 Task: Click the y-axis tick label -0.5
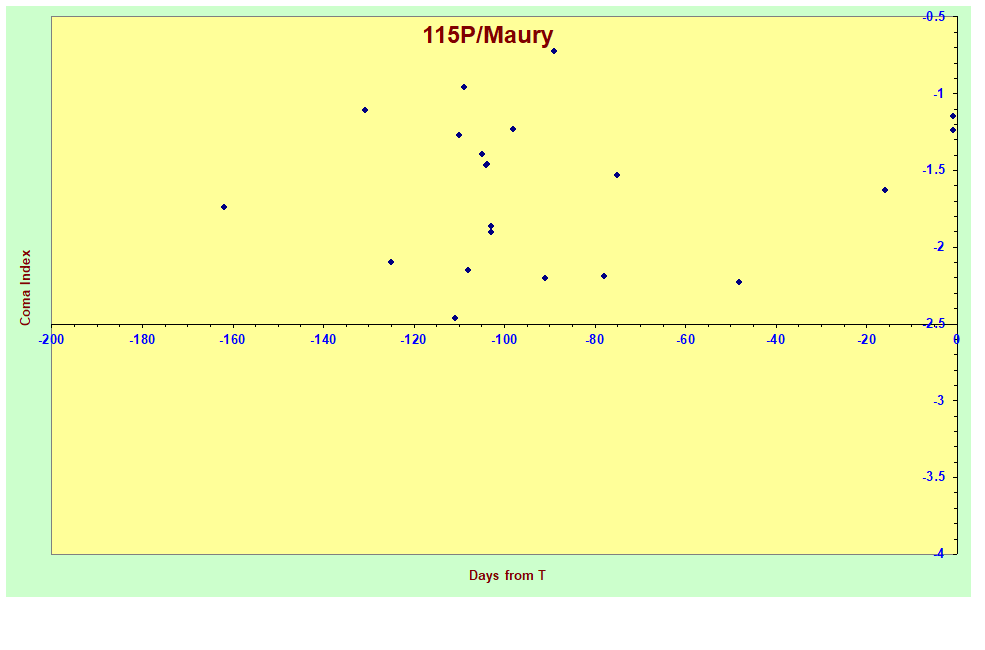[x=933, y=17]
